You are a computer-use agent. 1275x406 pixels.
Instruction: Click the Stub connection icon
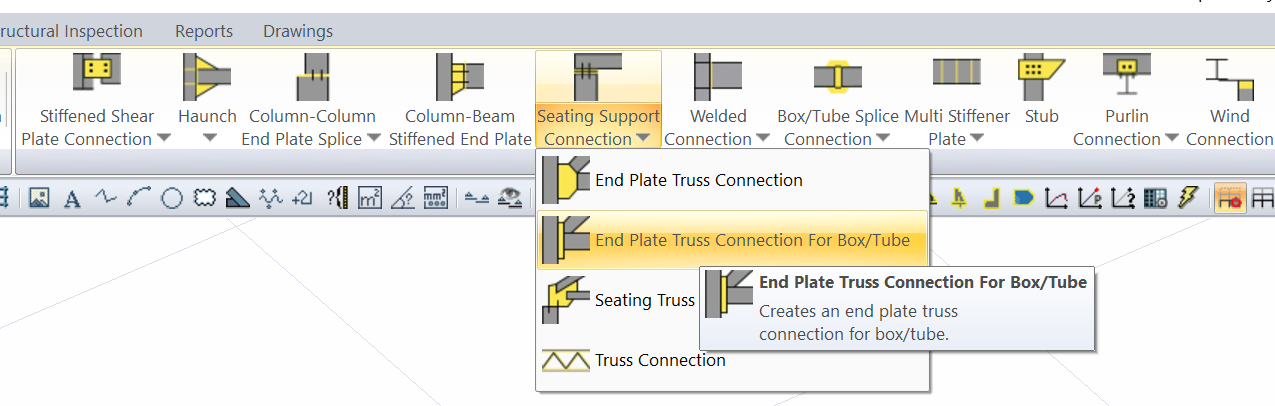click(x=1041, y=72)
